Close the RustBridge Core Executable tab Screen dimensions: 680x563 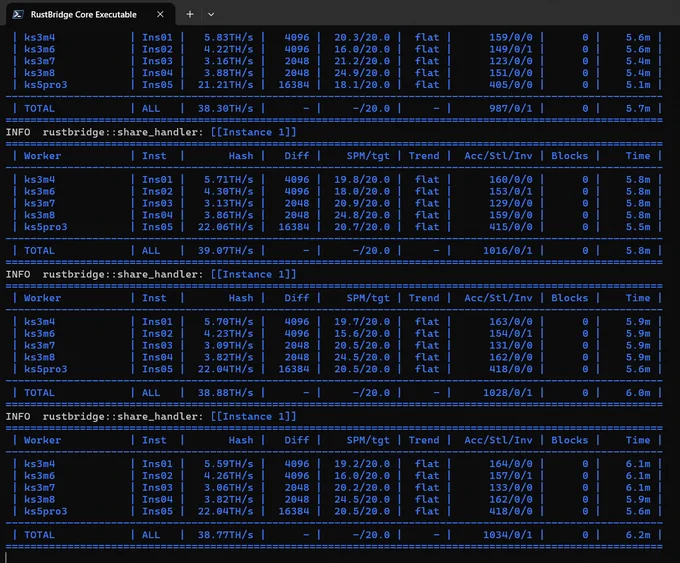[x=160, y=14]
